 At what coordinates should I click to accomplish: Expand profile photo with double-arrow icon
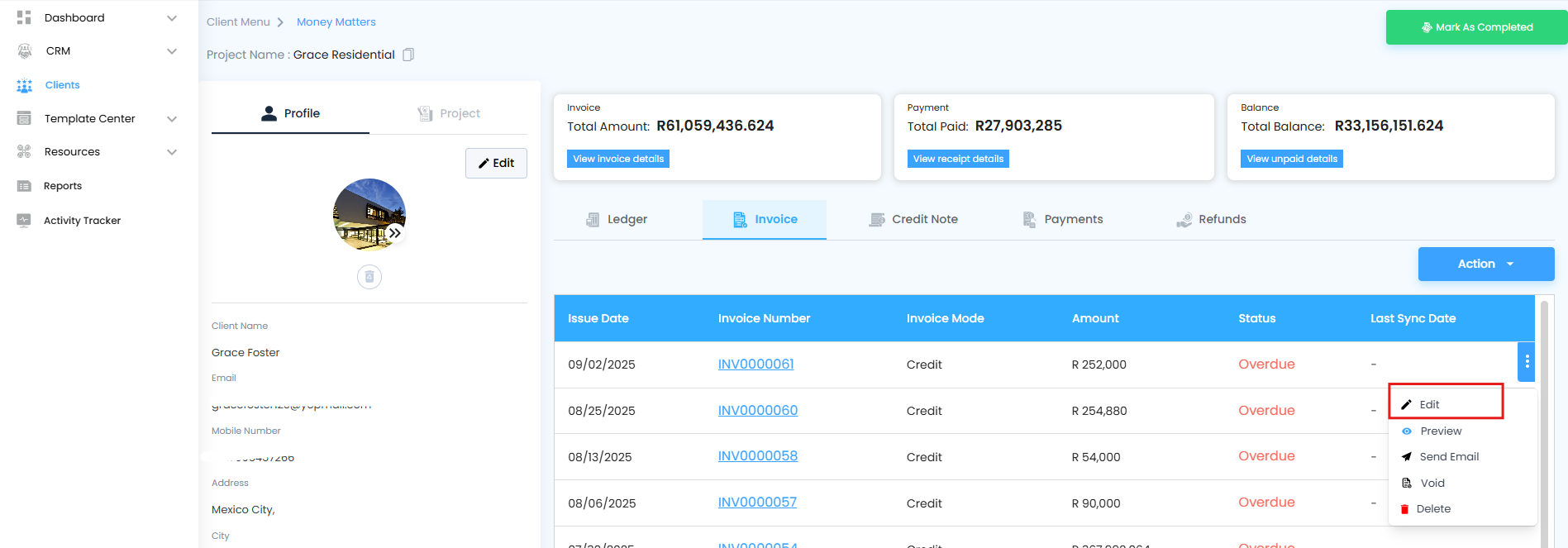point(395,233)
